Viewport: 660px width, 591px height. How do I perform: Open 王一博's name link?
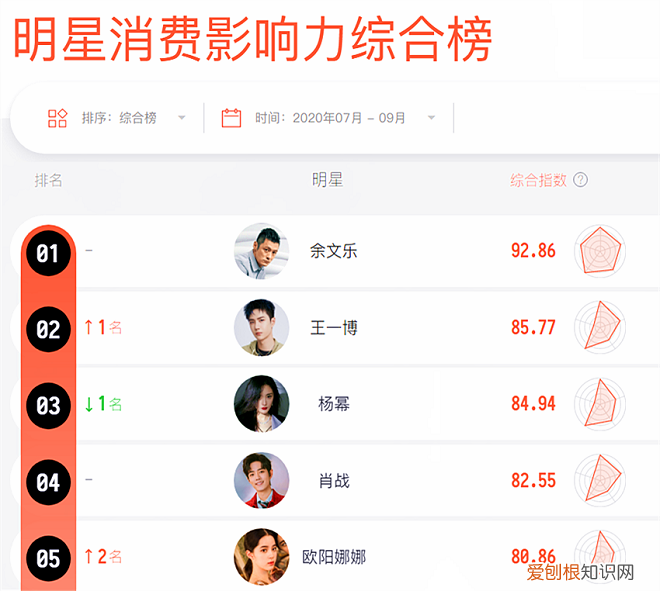tap(334, 327)
